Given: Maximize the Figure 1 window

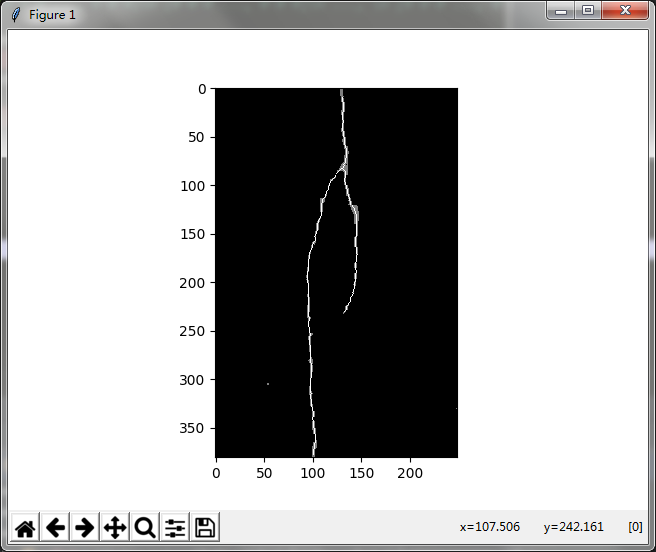Looking at the screenshot, I should (588, 10).
